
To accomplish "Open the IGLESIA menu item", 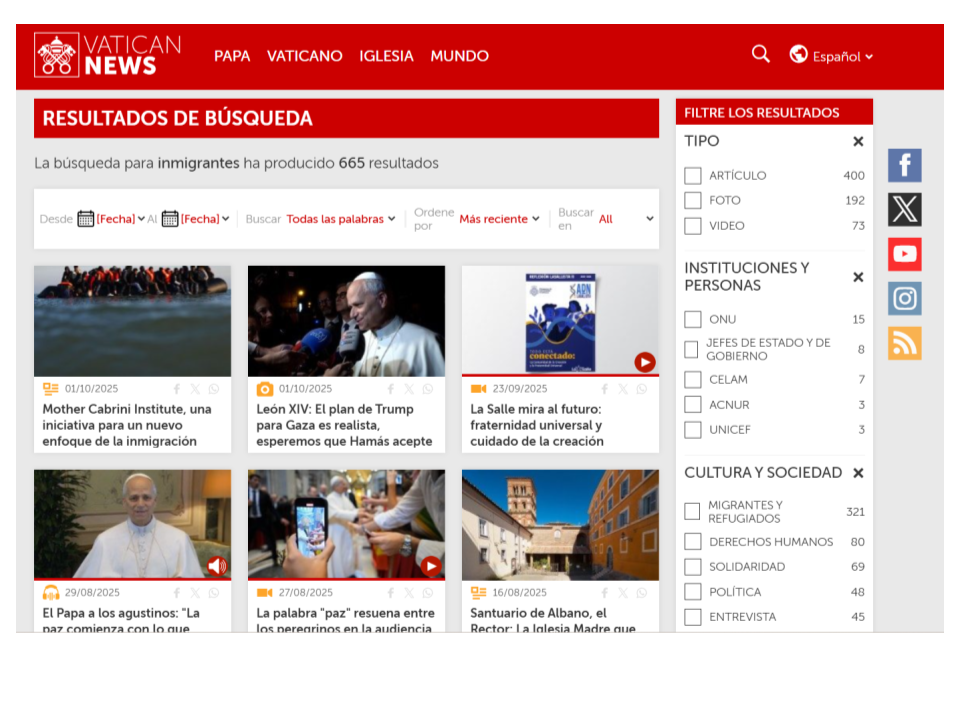I will pos(386,56).
